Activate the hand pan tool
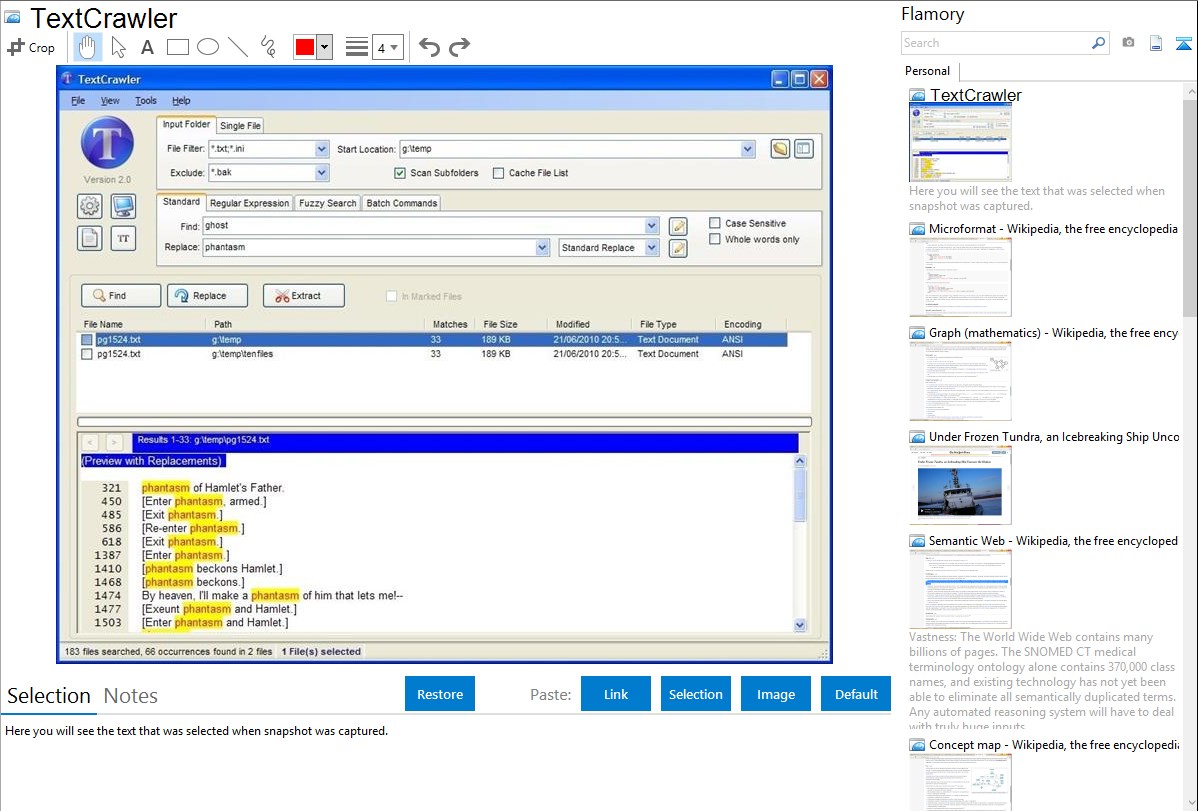1198x811 pixels. tap(88, 47)
